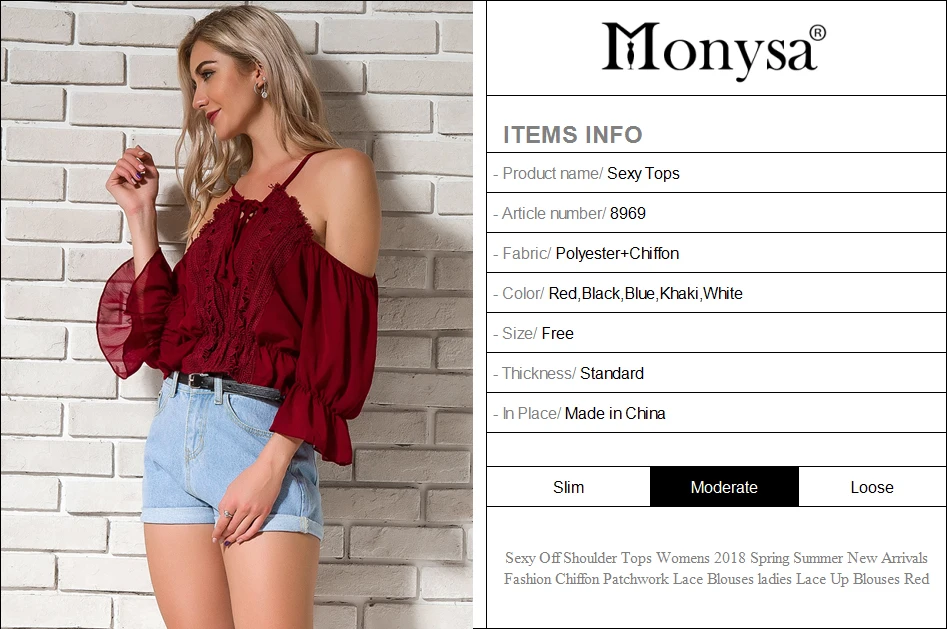
Task: Click the Made in China row
Action: pyautogui.click(x=716, y=413)
